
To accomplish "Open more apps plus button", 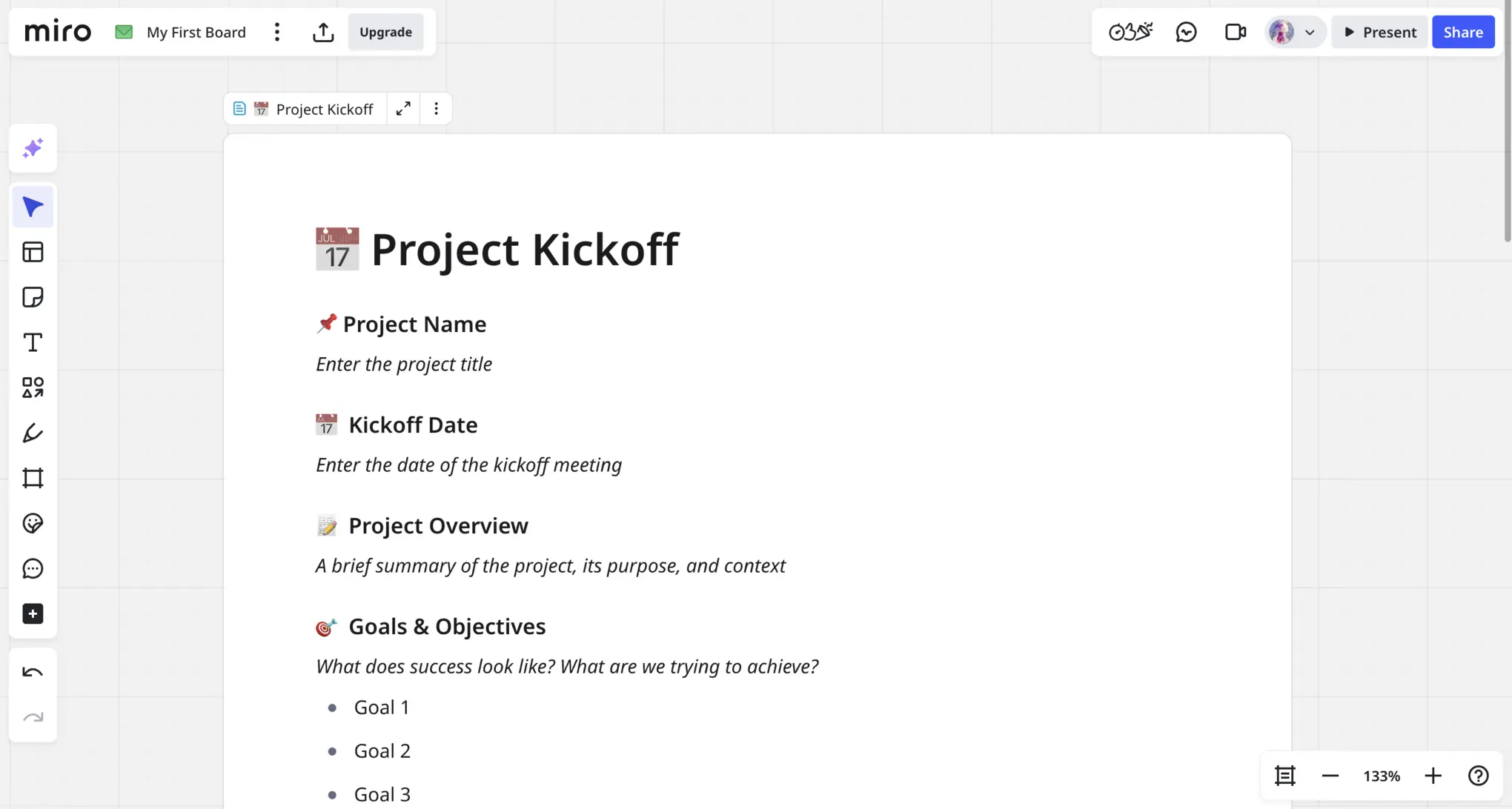I will tap(33, 613).
